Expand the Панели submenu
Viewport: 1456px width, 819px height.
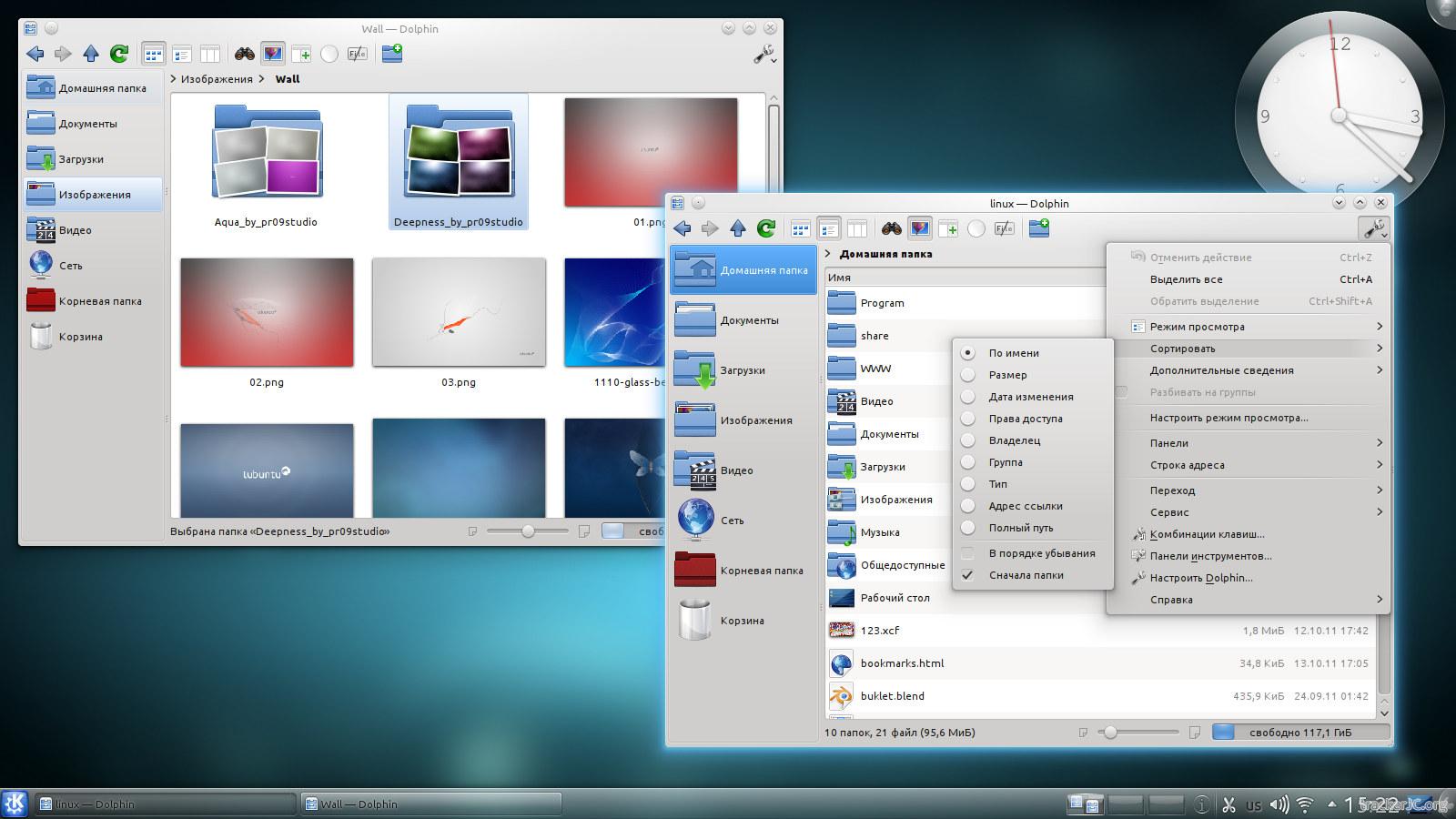click(1169, 443)
